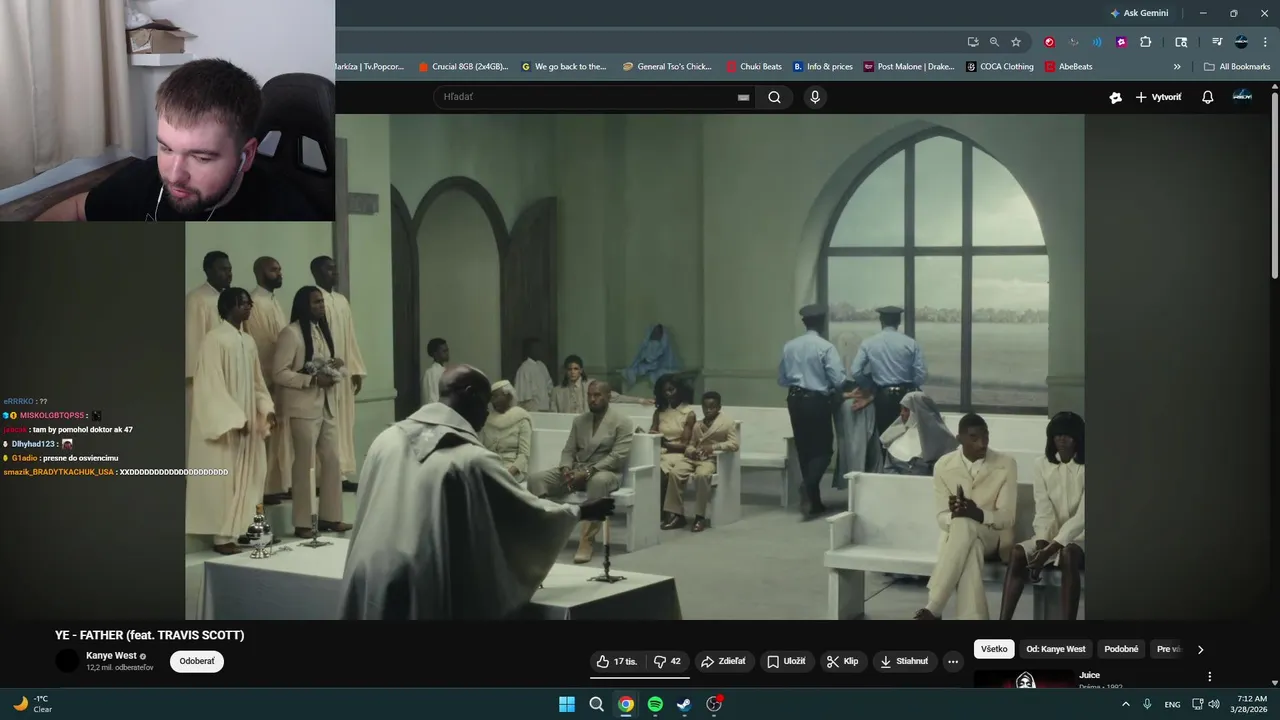1280x720 pixels.
Task: Open the Chrome Extensions puzzle icon
Action: pos(1146,42)
